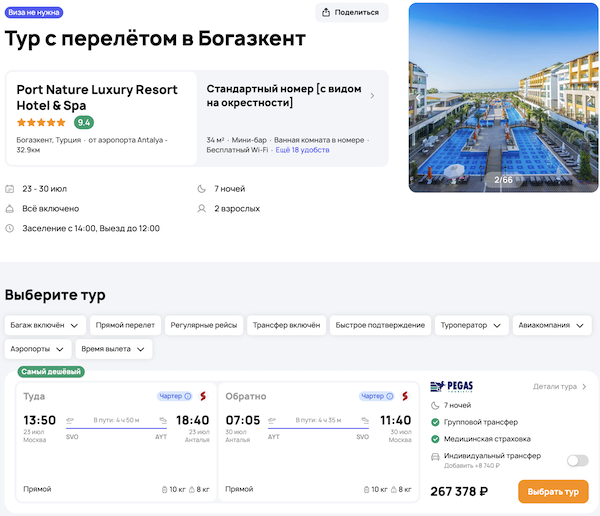Enable the Трансфер включён filter chip
Viewport: 600px width, 516px height.
[284, 325]
